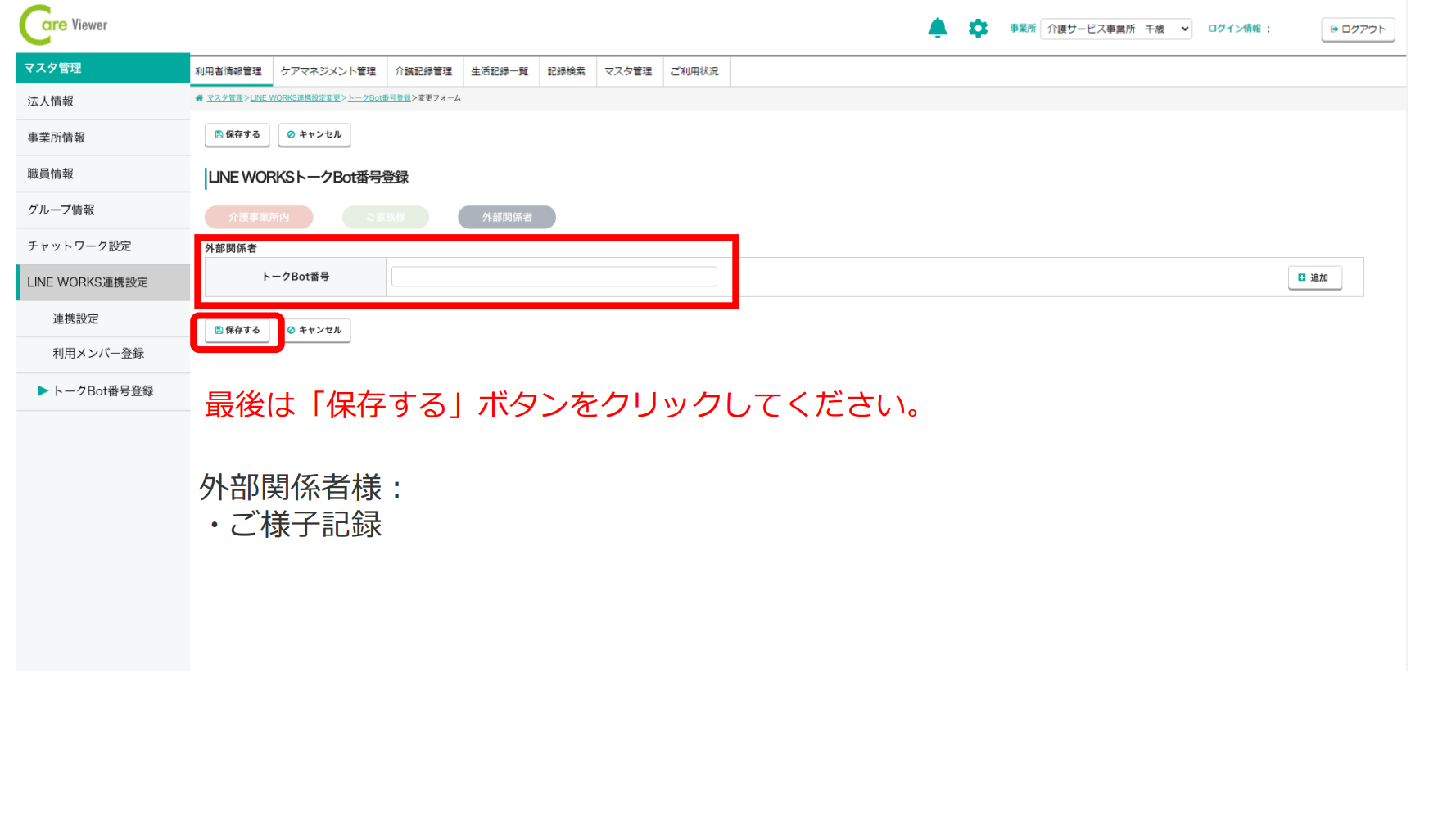Screen dimensions: 1456x830
Task: Click the 追加 button with plus icon
Action: point(1314,277)
